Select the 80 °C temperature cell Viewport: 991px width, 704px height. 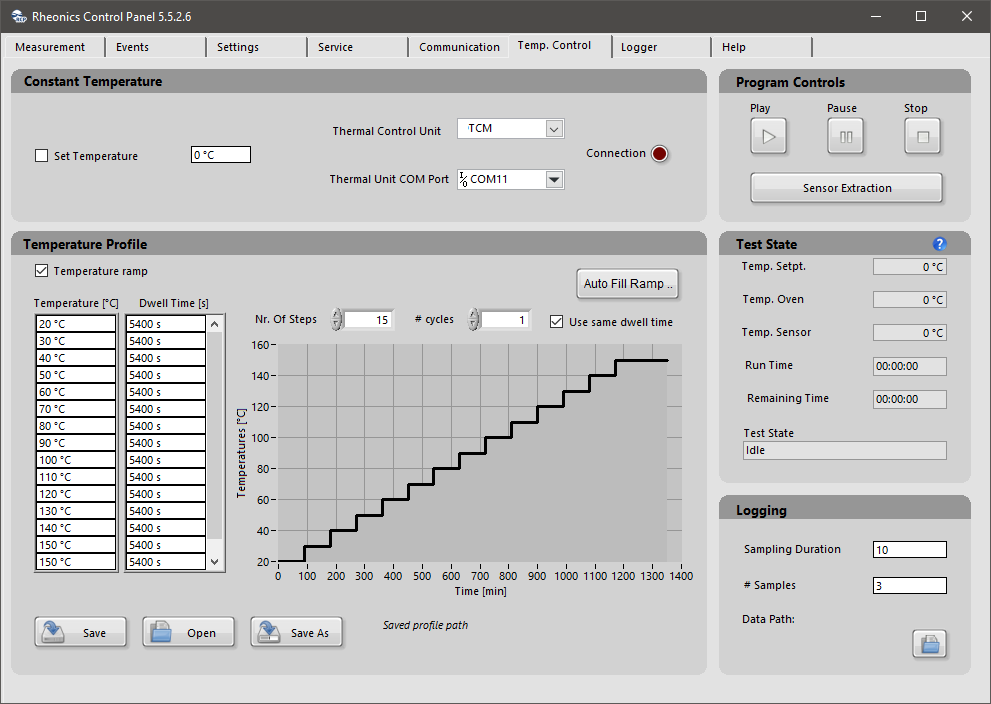(76, 426)
